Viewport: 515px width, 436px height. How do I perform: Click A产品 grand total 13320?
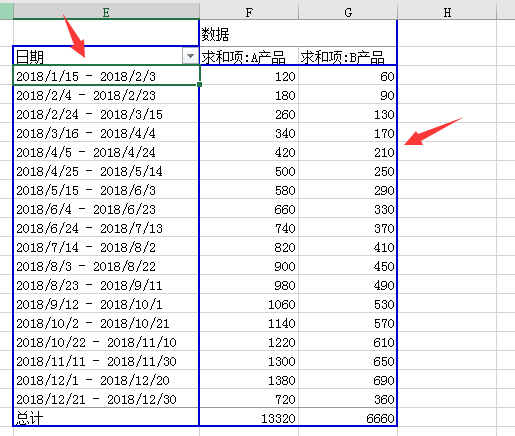tap(249, 417)
